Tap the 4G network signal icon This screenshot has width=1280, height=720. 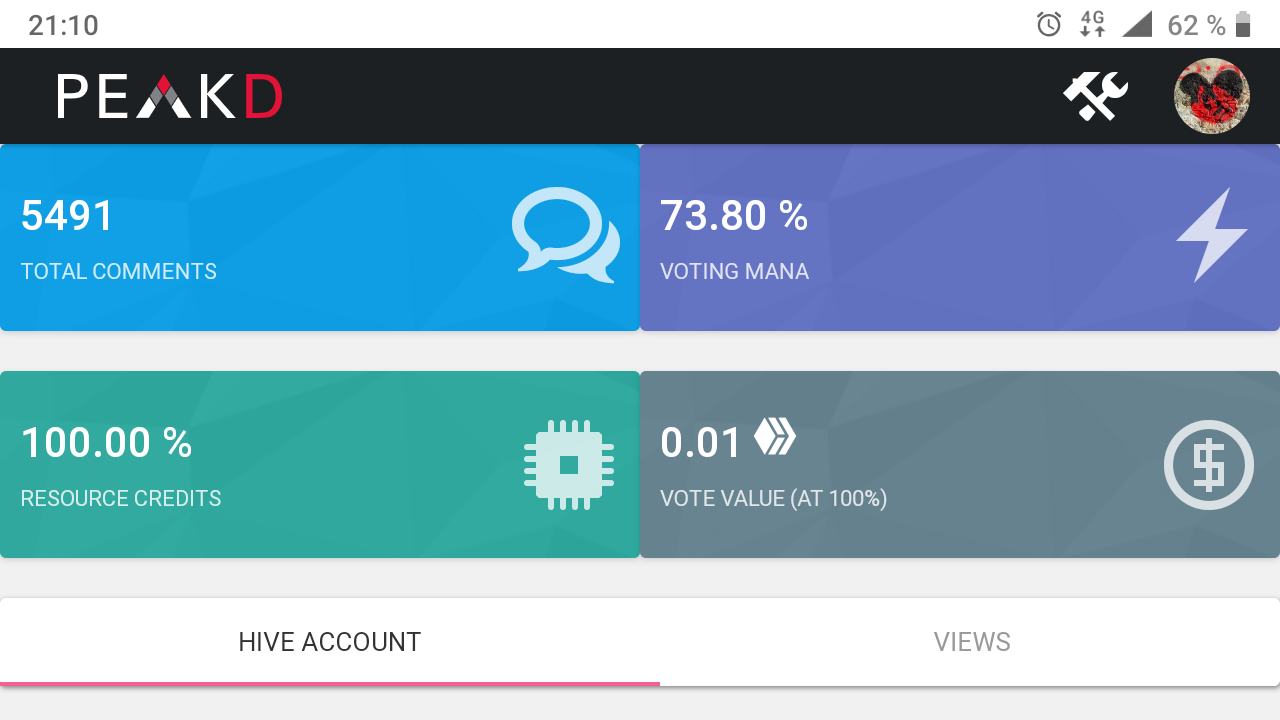1092,24
